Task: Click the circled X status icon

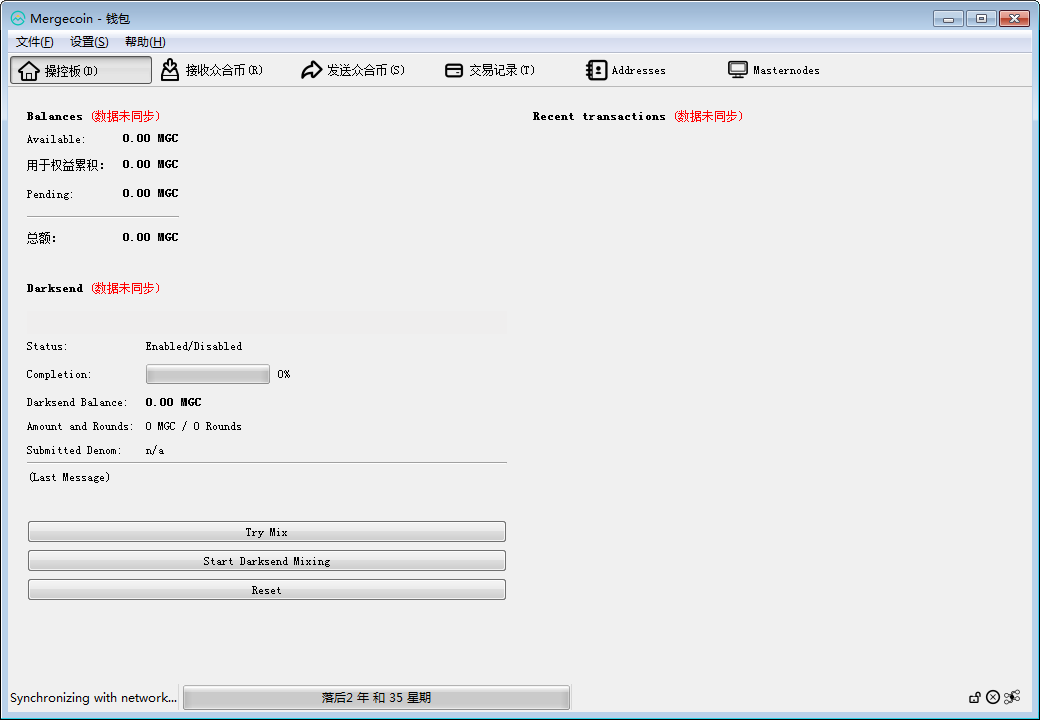Action: [x=993, y=697]
